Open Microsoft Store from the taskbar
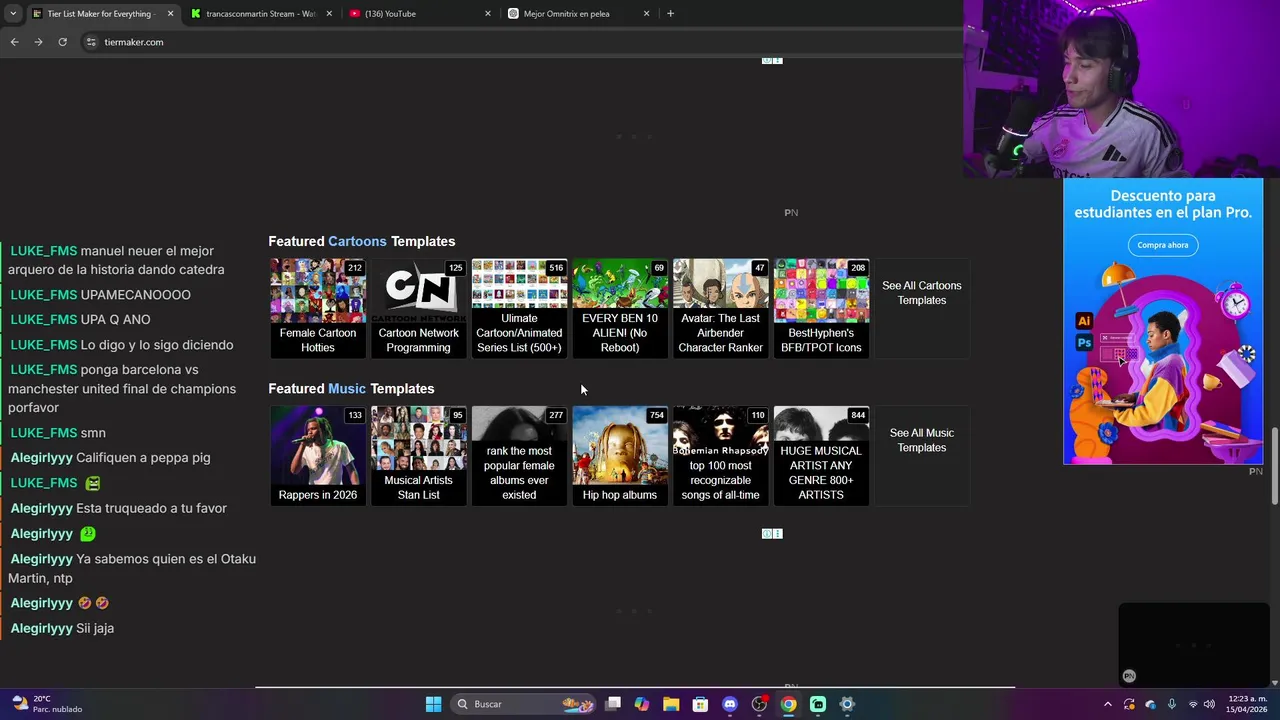1280x720 pixels. point(700,704)
